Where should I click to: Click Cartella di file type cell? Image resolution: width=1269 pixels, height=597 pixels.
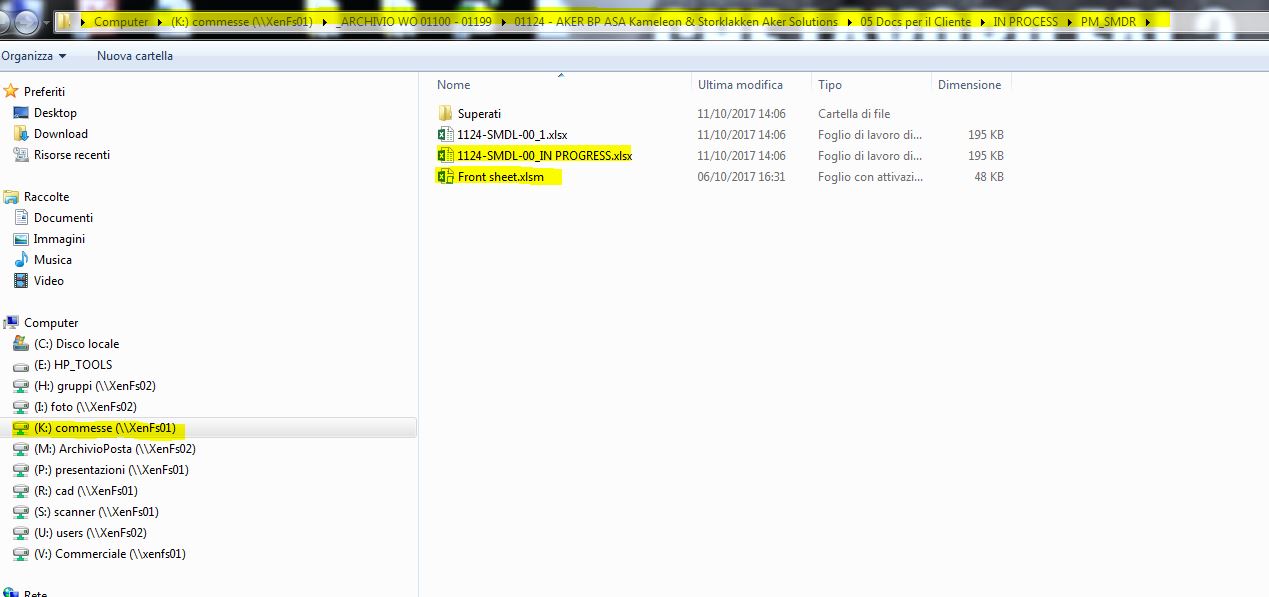pos(854,114)
